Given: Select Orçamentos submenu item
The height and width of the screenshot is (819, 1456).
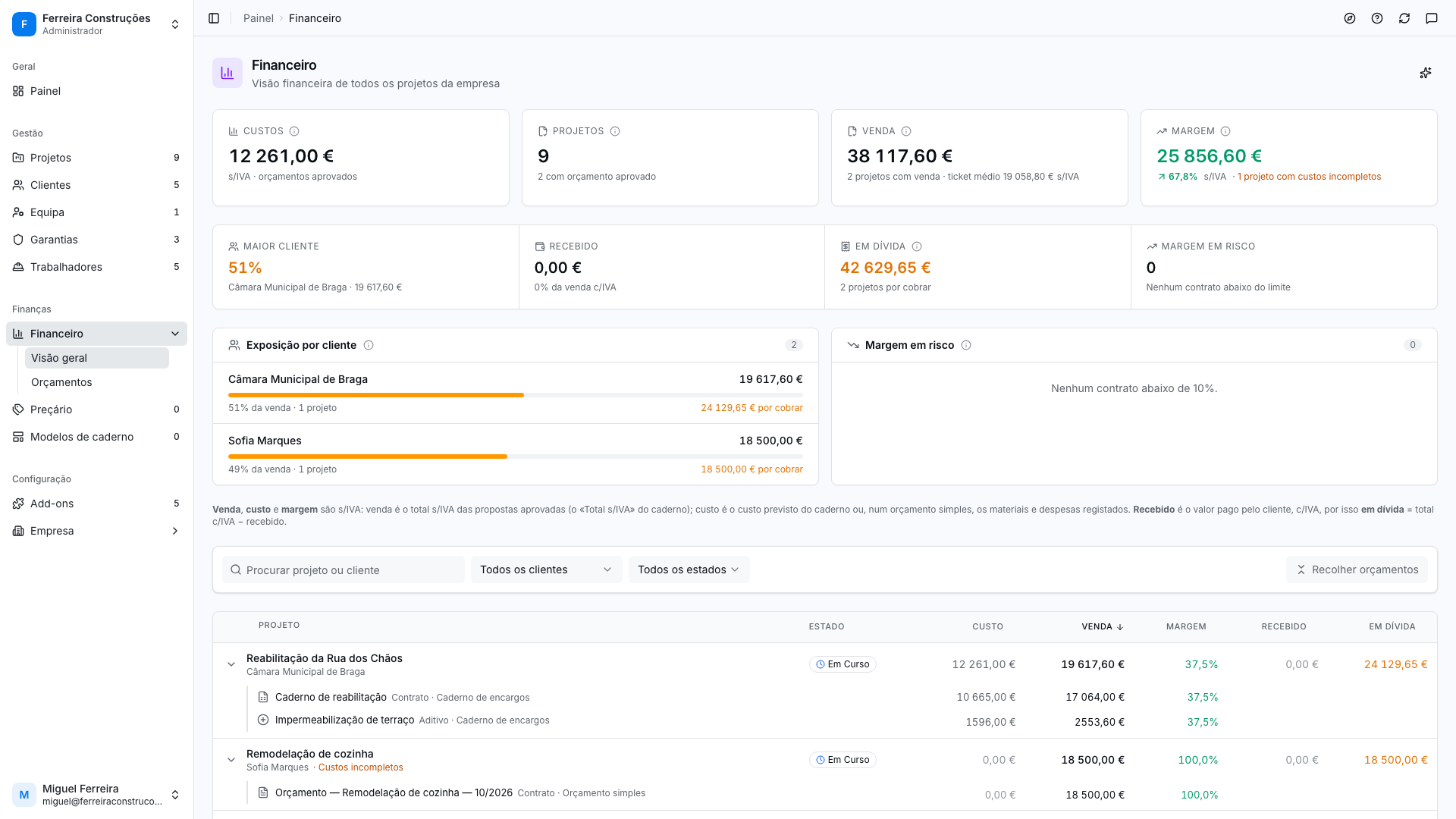Looking at the screenshot, I should pyautogui.click(x=97, y=382).
